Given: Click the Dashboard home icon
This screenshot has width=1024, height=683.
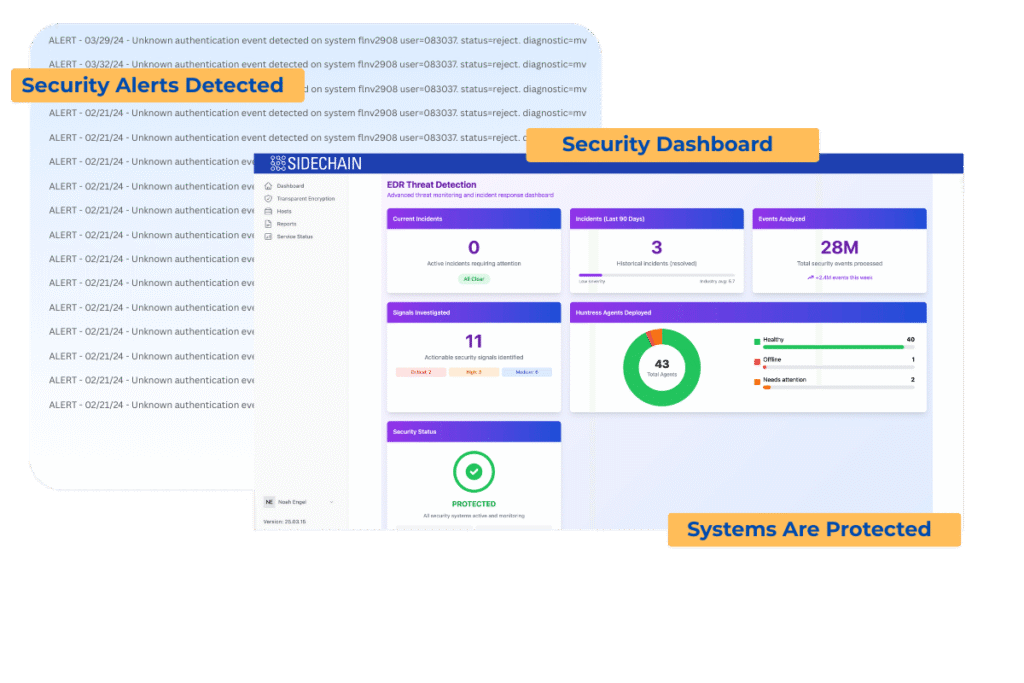Looking at the screenshot, I should (x=268, y=186).
